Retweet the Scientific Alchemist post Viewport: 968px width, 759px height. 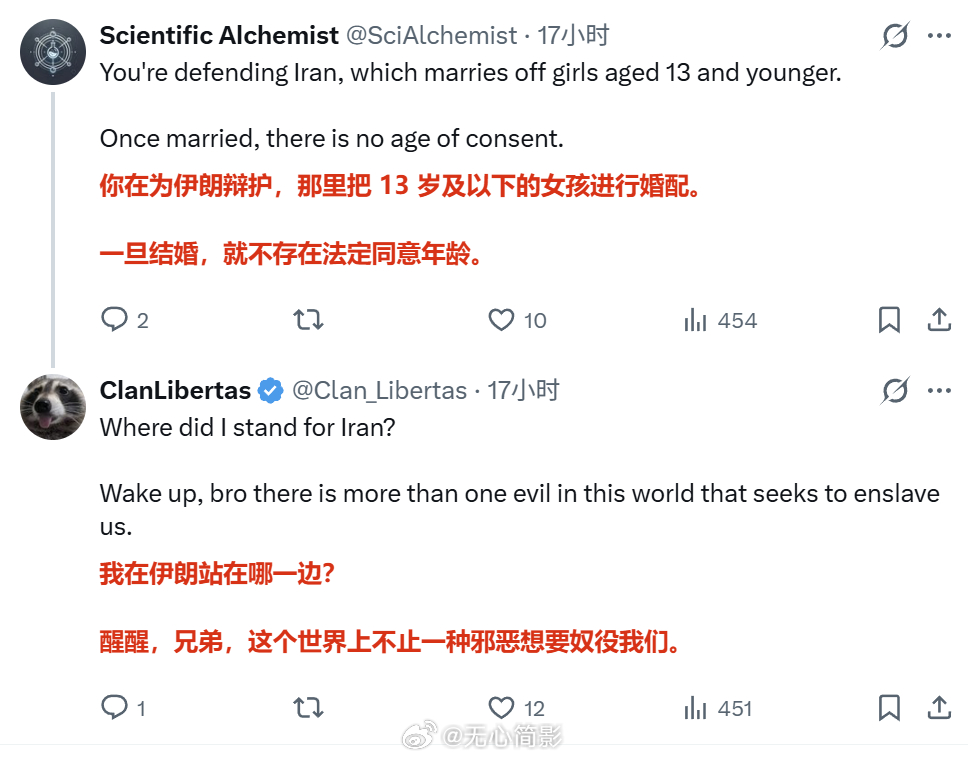308,320
